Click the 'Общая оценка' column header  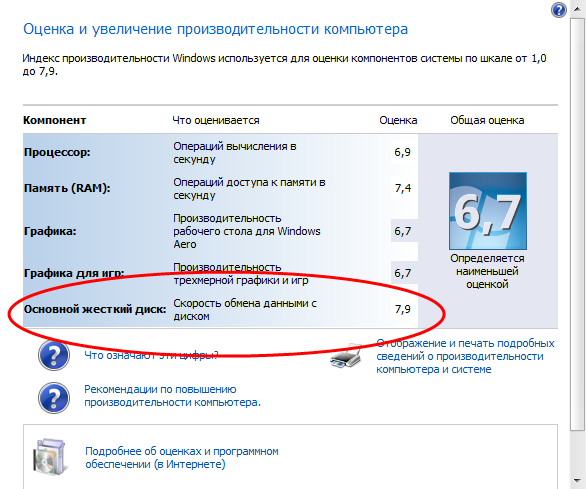pyautogui.click(x=487, y=120)
